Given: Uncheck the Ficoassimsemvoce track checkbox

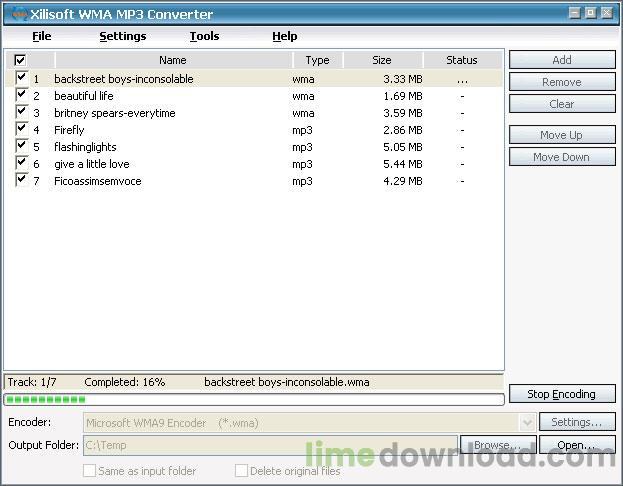Looking at the screenshot, I should pyautogui.click(x=21, y=180).
